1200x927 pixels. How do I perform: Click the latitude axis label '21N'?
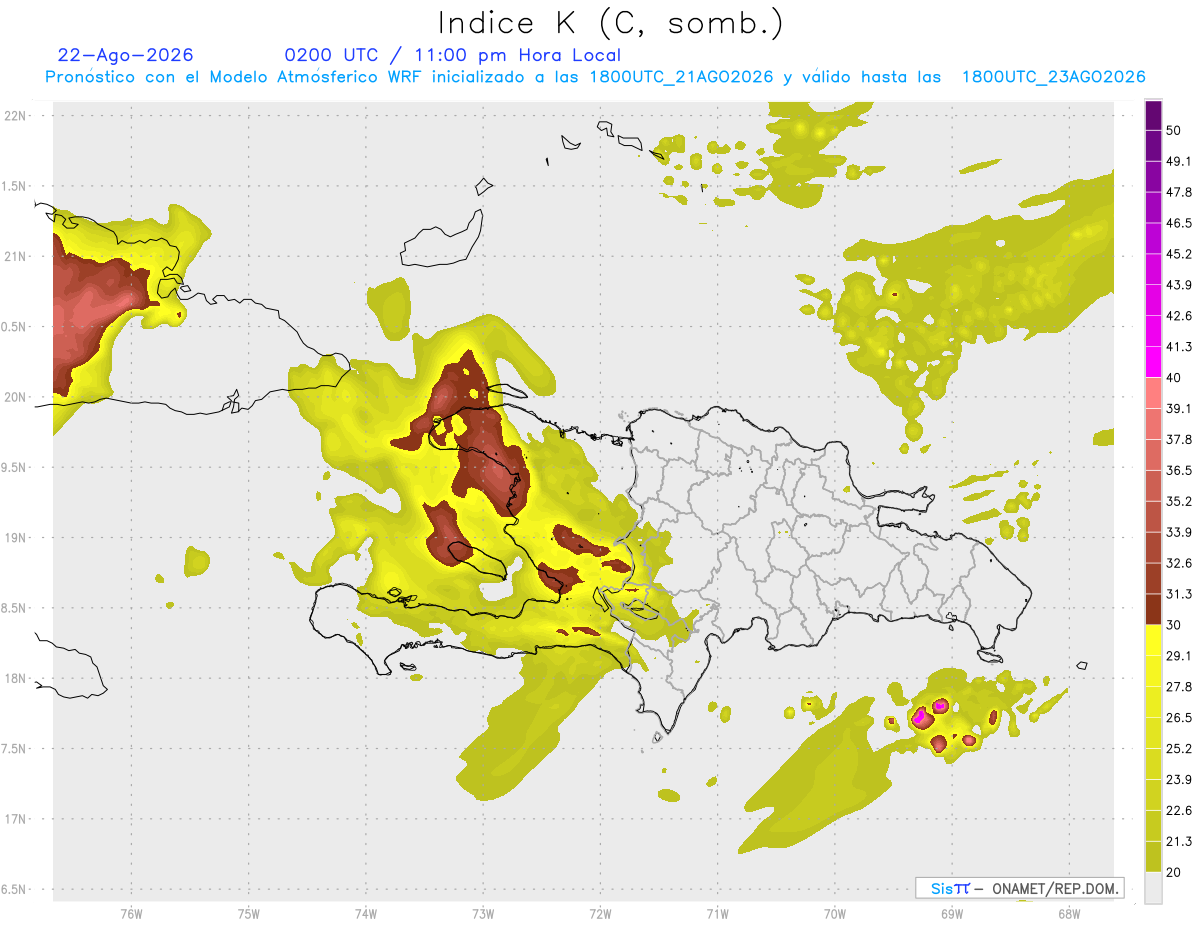pos(17,257)
